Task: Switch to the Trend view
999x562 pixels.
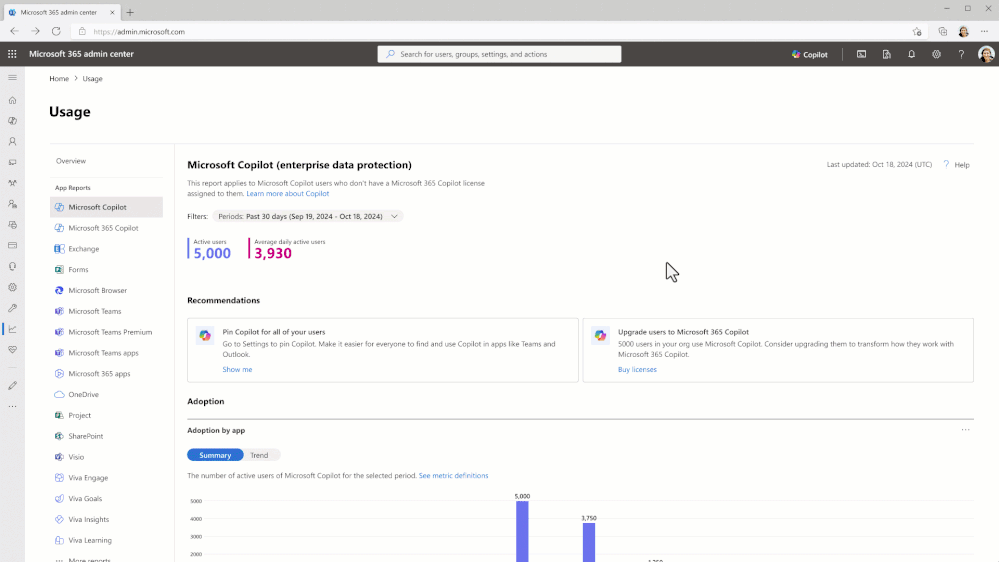Action: (259, 455)
